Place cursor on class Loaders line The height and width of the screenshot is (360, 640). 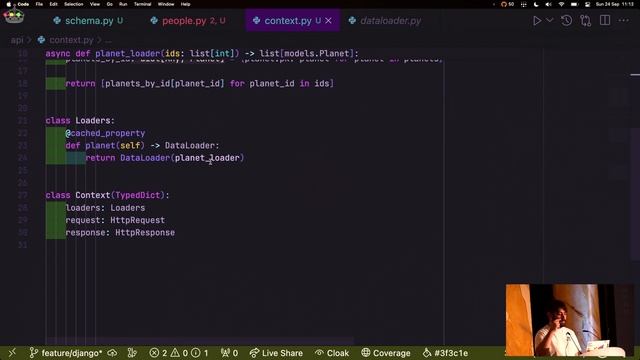[x=80, y=121]
